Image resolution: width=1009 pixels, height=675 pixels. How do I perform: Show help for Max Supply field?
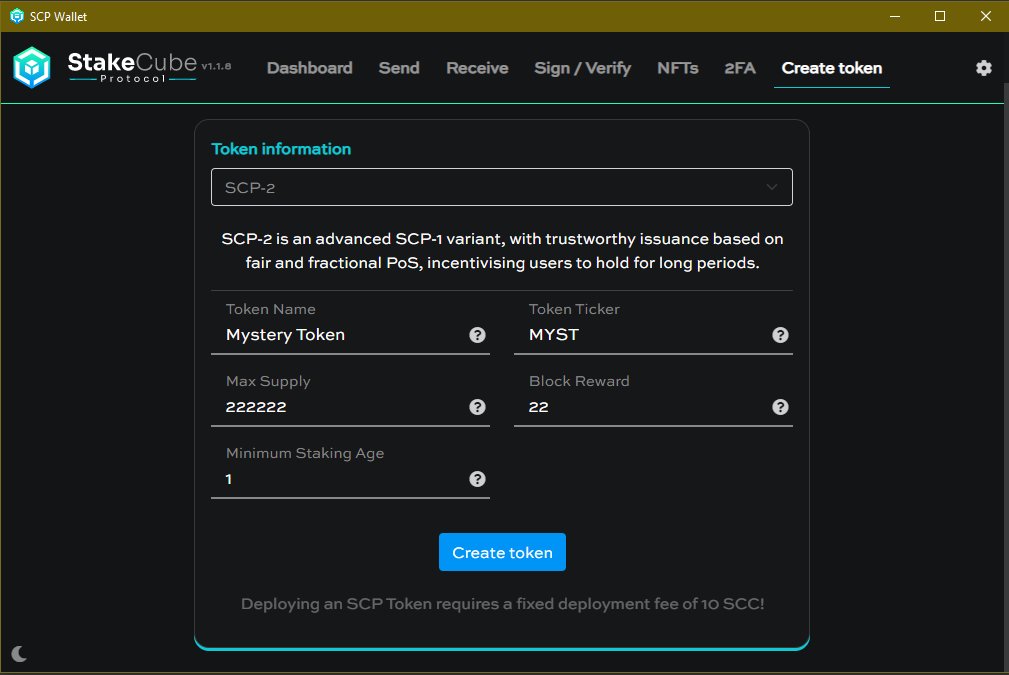pos(477,407)
